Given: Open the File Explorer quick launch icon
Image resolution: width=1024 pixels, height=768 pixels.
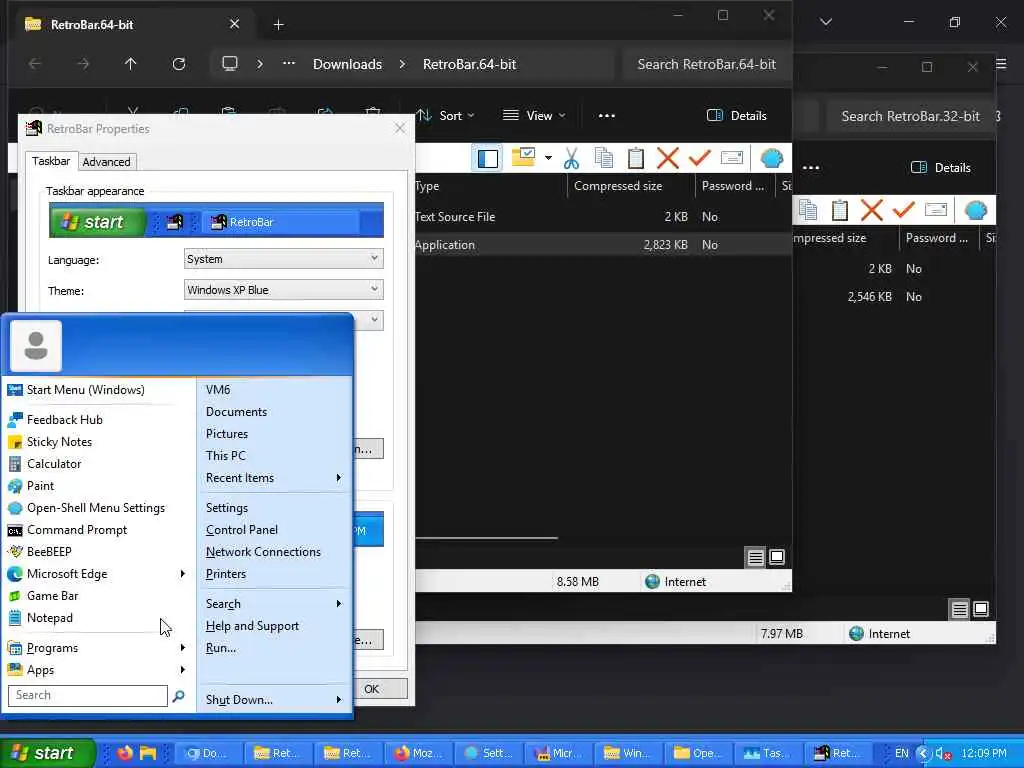Looking at the screenshot, I should point(148,753).
